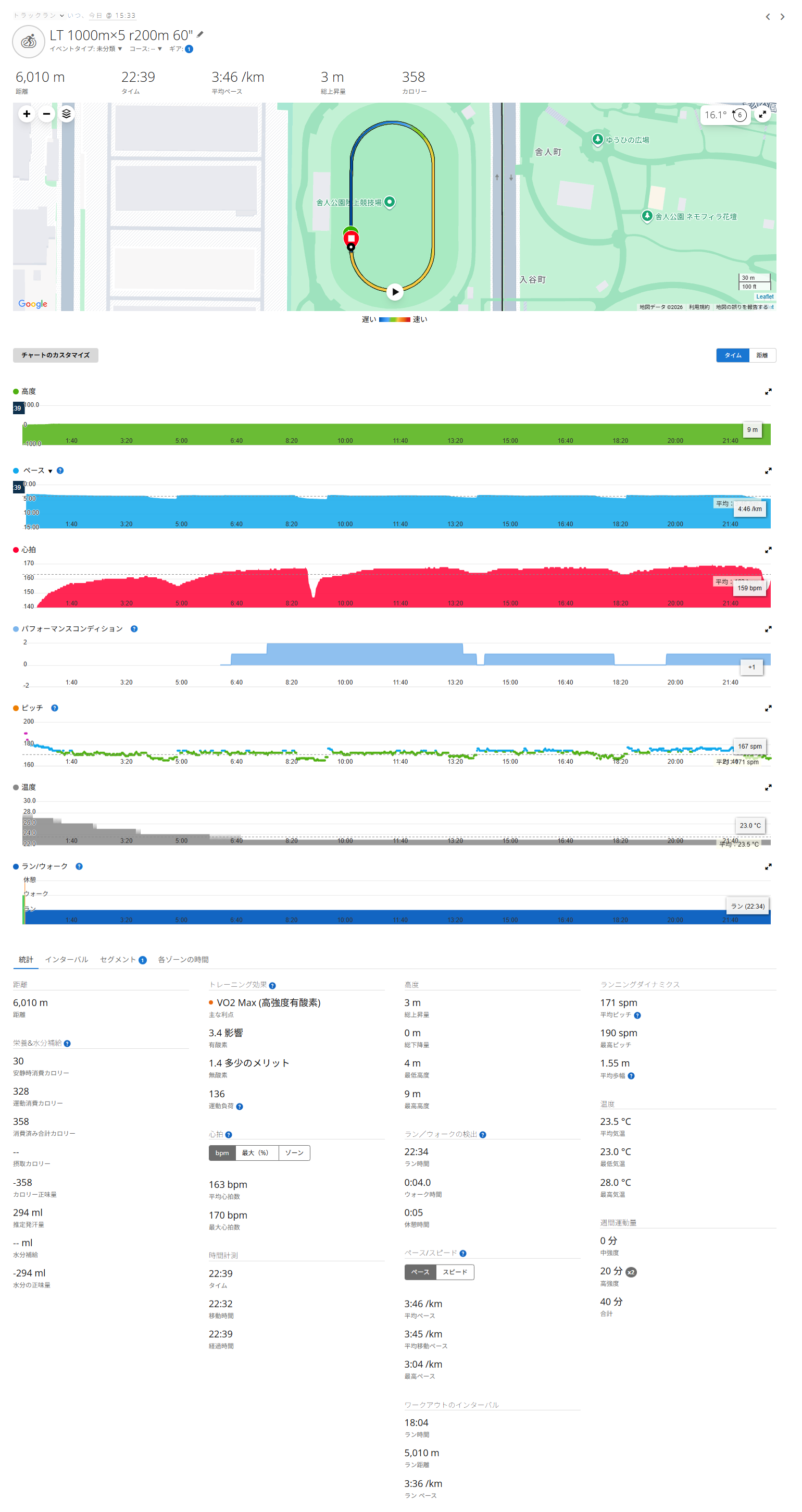
Task: Click the pencil icon to edit activity title
Action: 200,34
